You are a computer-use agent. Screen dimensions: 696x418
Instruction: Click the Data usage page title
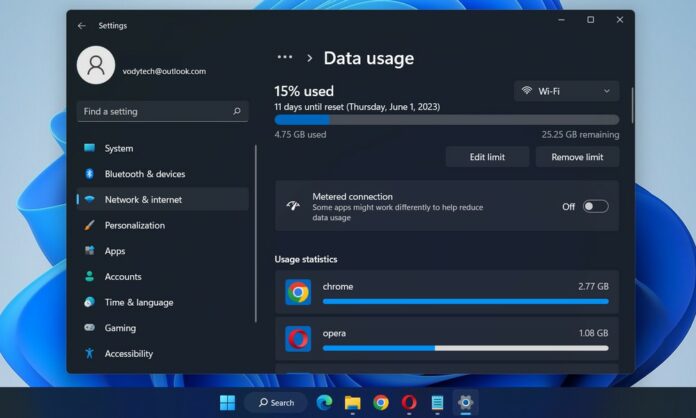(x=369, y=58)
